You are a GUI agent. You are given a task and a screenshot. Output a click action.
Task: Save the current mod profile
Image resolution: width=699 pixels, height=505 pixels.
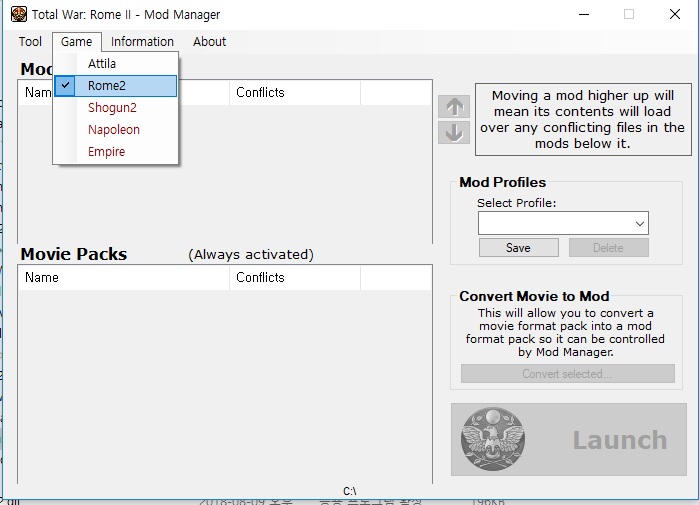click(x=518, y=248)
